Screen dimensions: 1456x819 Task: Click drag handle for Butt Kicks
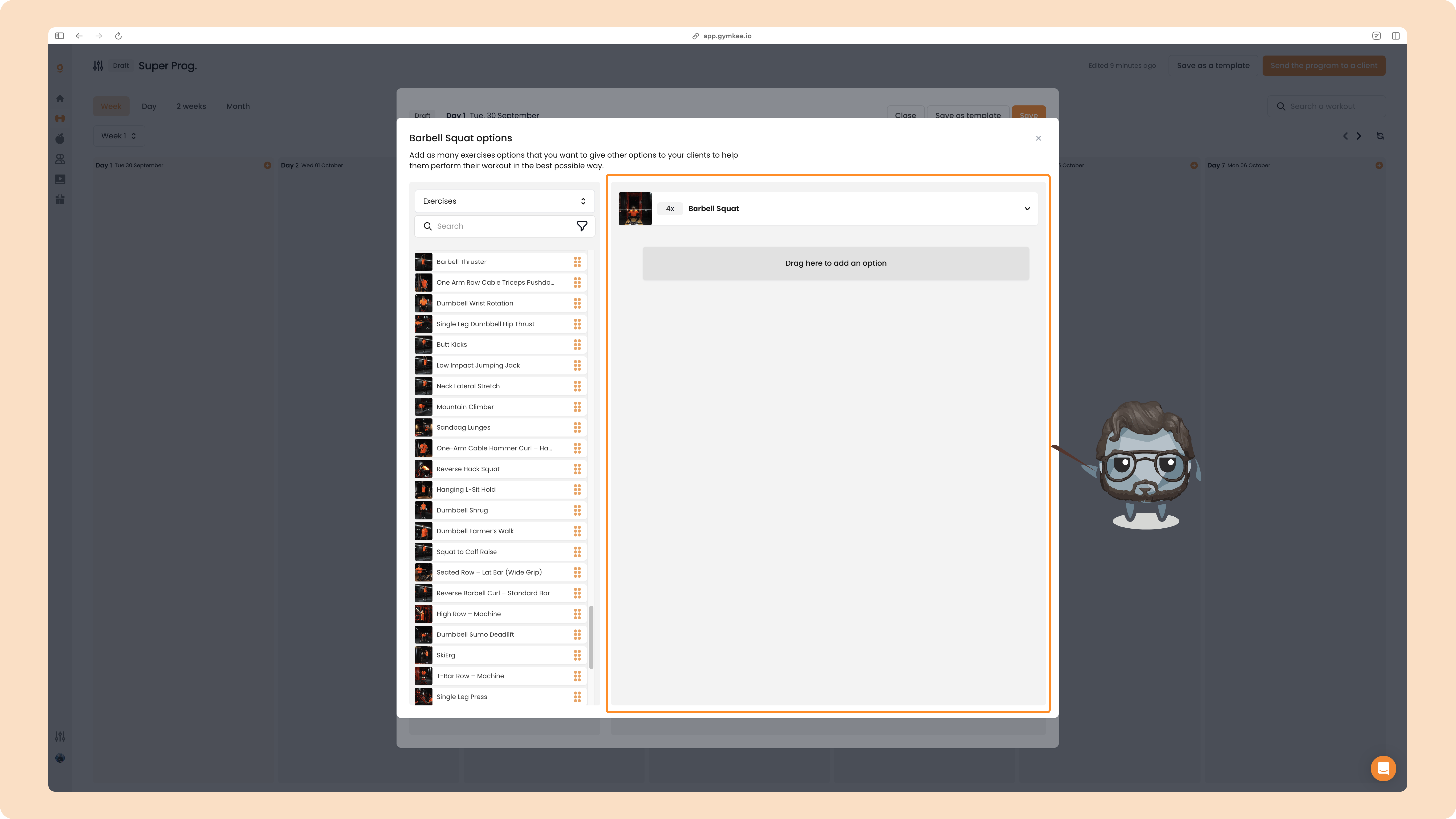577,344
